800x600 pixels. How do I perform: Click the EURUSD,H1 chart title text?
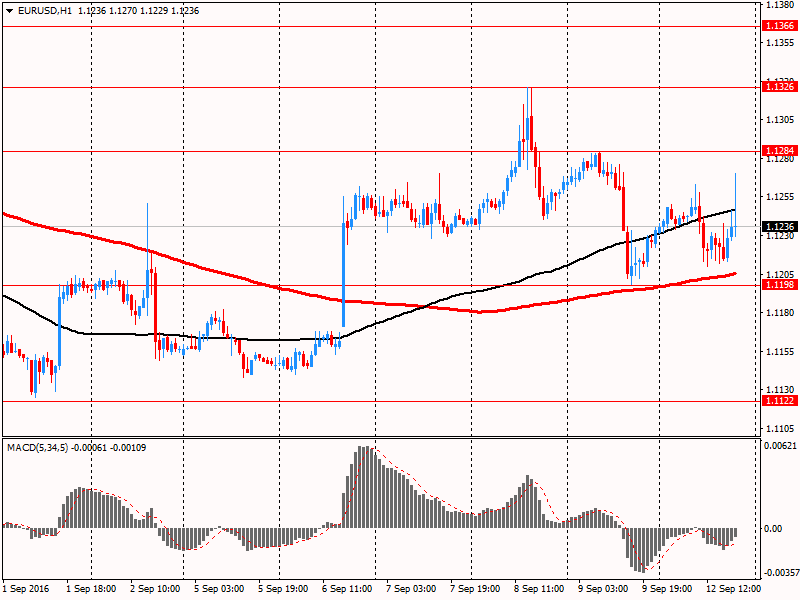(44, 10)
